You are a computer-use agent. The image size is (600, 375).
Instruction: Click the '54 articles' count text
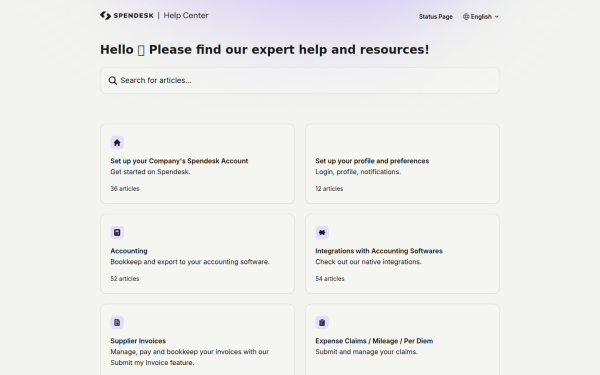330,279
